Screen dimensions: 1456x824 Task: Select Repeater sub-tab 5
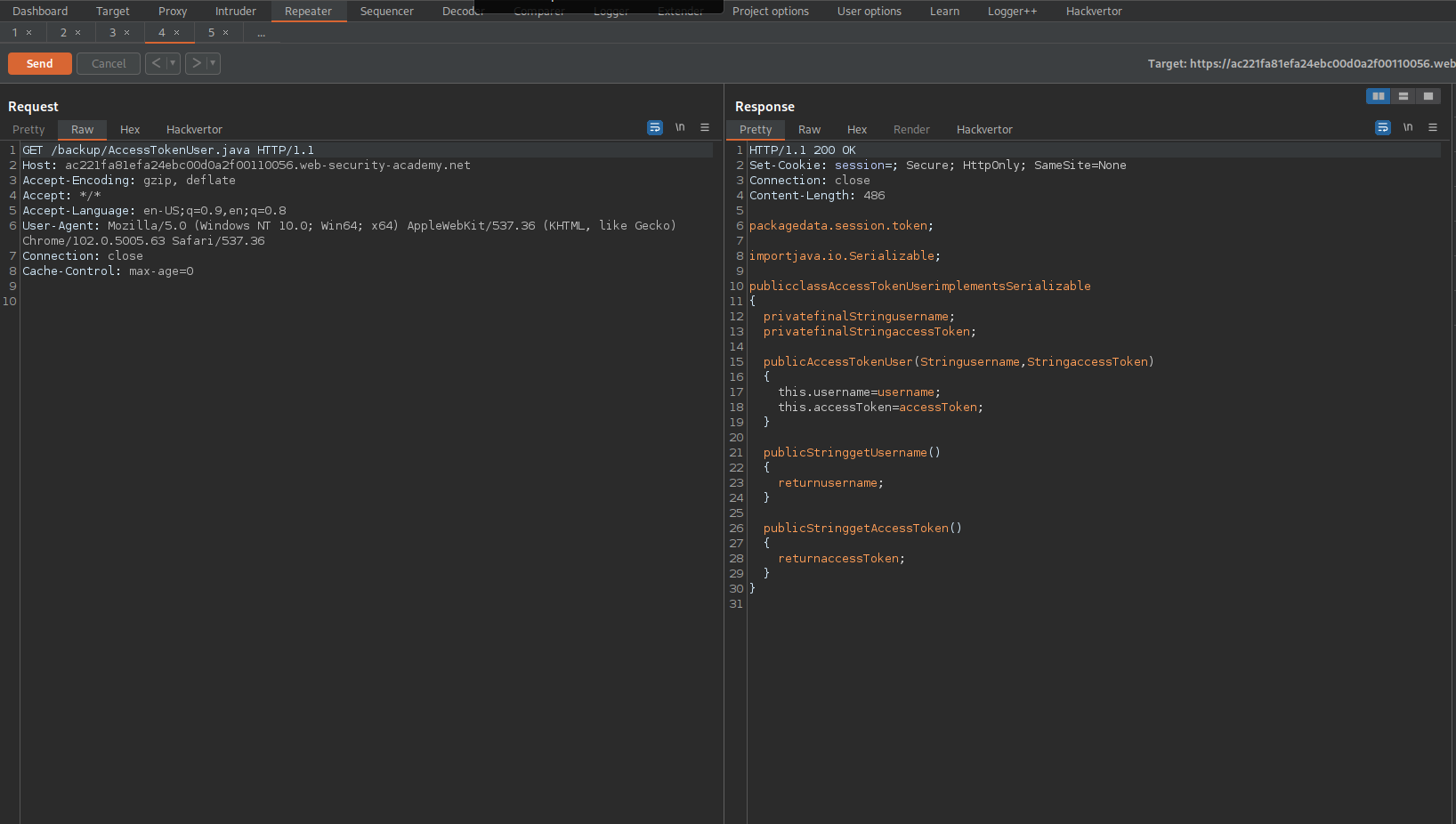click(x=212, y=33)
